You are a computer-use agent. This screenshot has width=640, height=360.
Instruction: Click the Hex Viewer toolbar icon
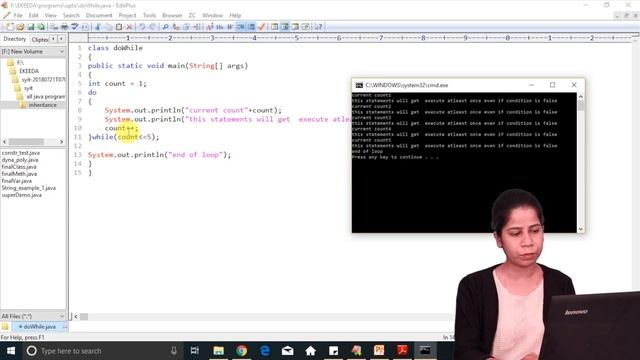tap(220, 27)
